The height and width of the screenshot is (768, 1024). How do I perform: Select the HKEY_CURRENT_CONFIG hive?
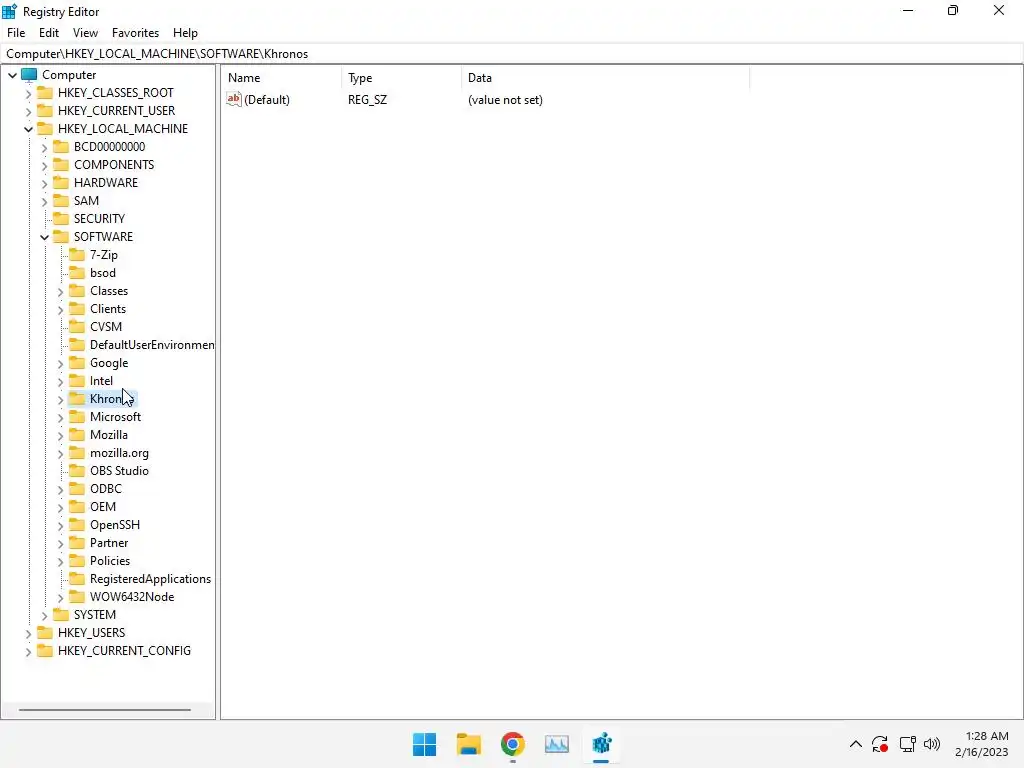[x=124, y=650]
